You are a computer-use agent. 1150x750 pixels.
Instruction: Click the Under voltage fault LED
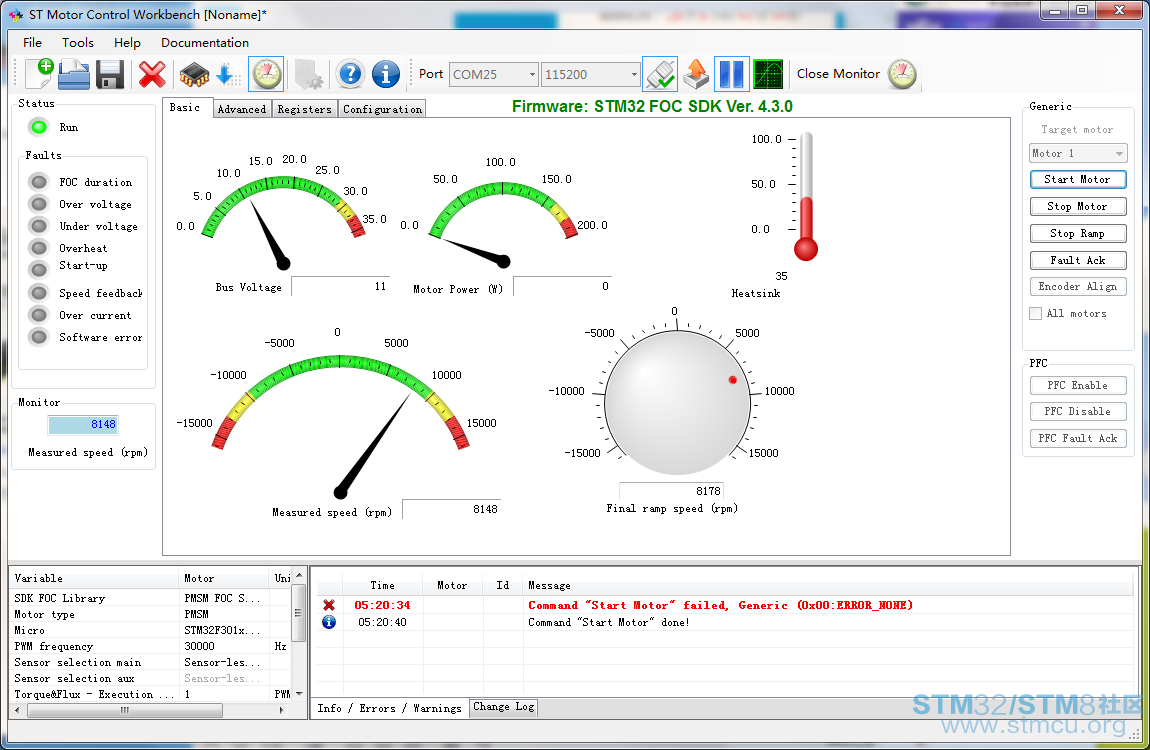pos(39,226)
